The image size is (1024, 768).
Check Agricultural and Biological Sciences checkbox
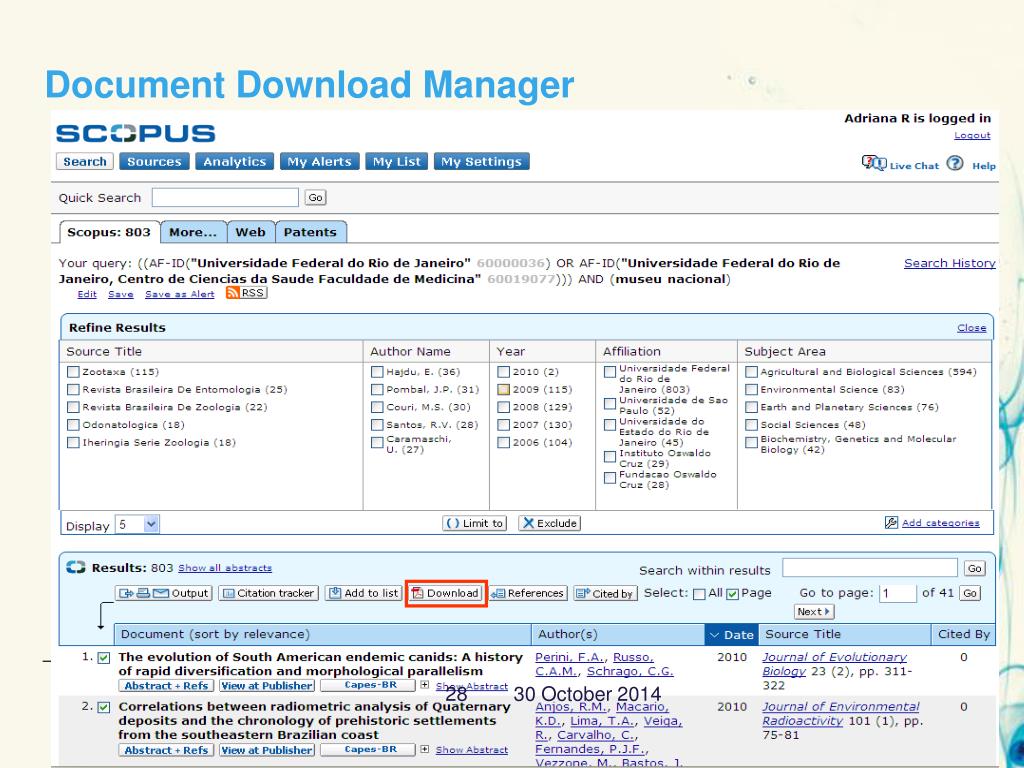(x=752, y=372)
